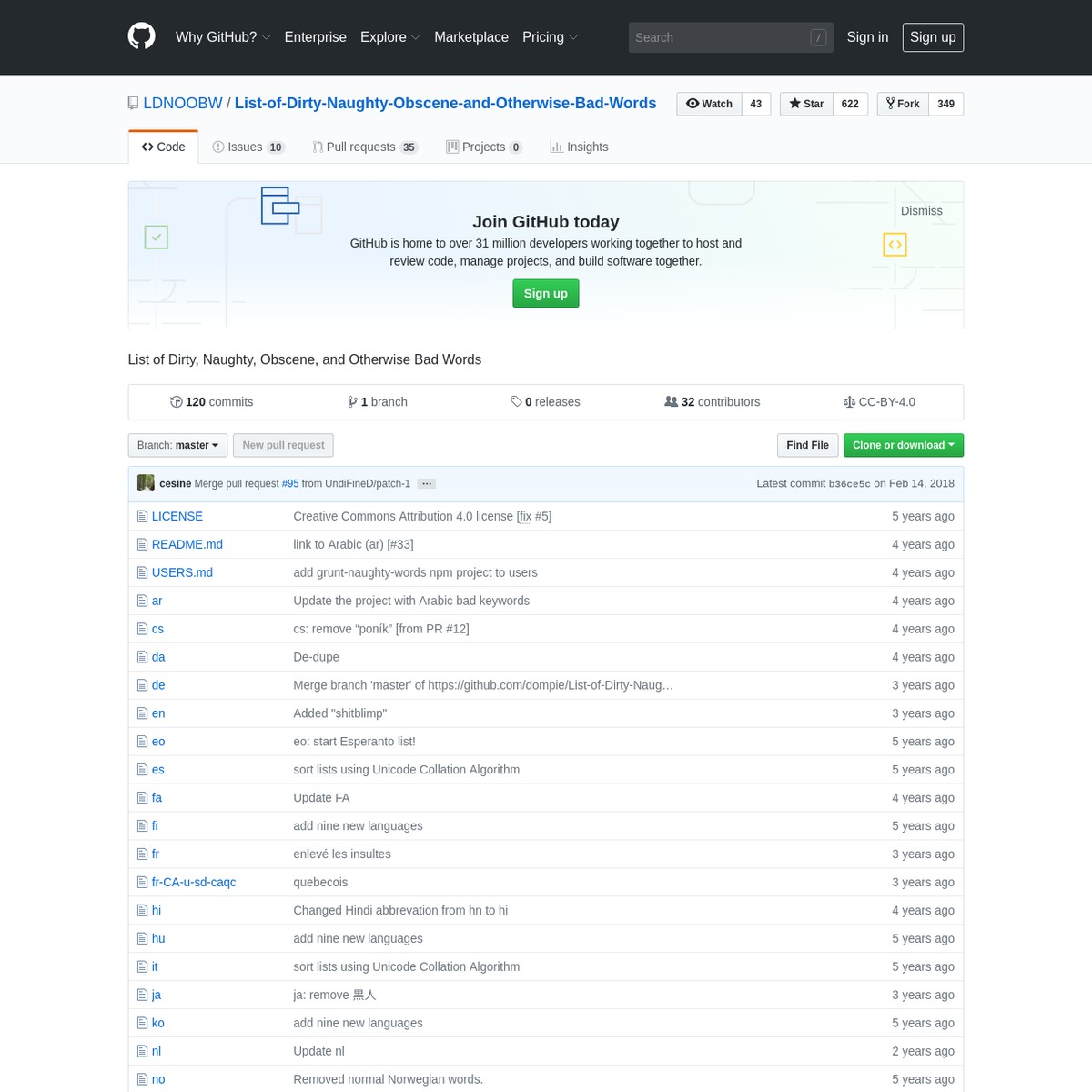View the 349 forks count
This screenshot has width=1092, height=1092.
pos(946,104)
